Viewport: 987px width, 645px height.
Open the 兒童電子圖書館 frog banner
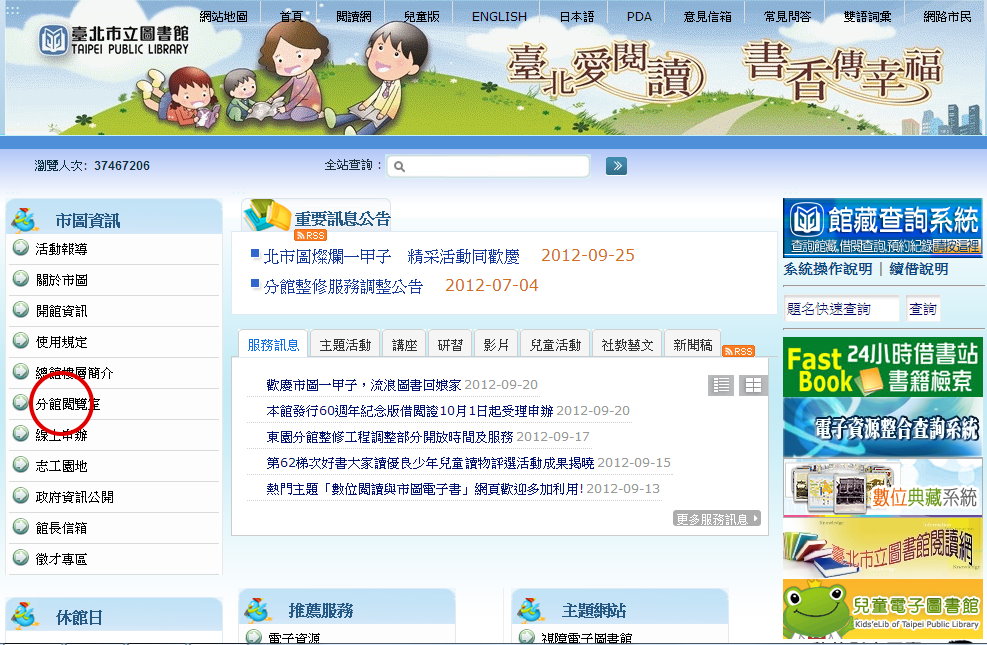tap(882, 609)
